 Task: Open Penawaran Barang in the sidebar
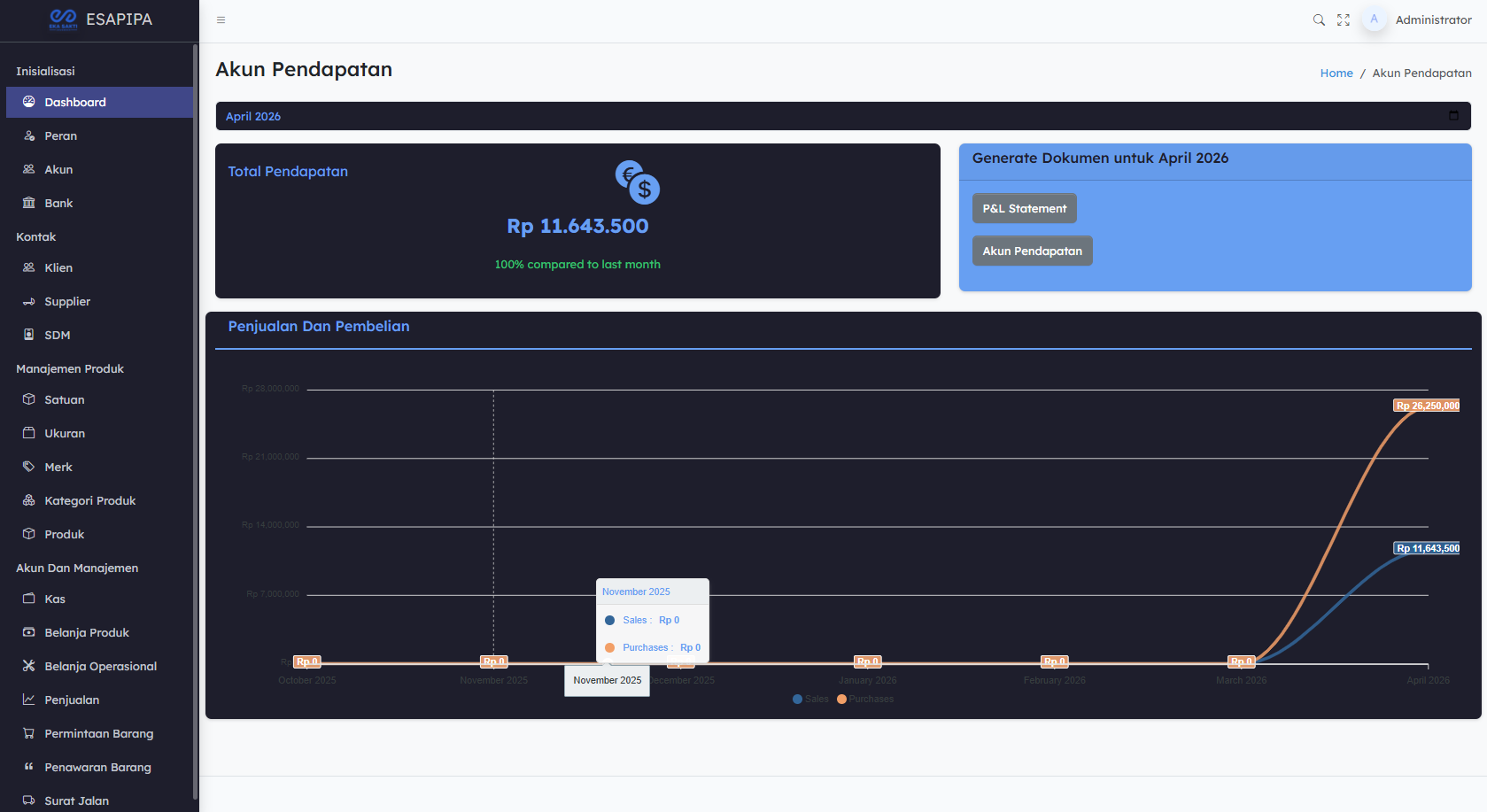tap(99, 767)
